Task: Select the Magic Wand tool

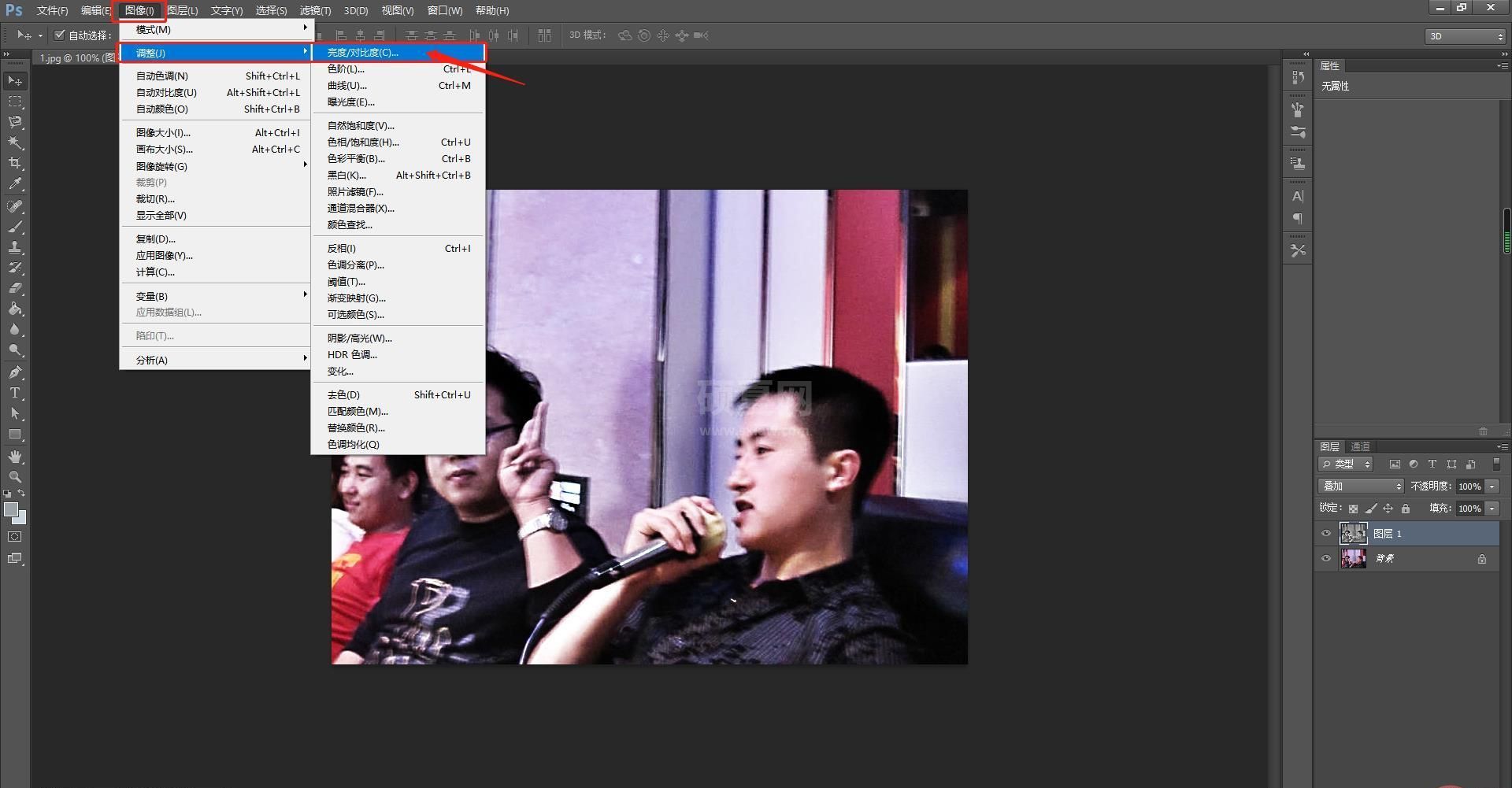Action: [15, 142]
